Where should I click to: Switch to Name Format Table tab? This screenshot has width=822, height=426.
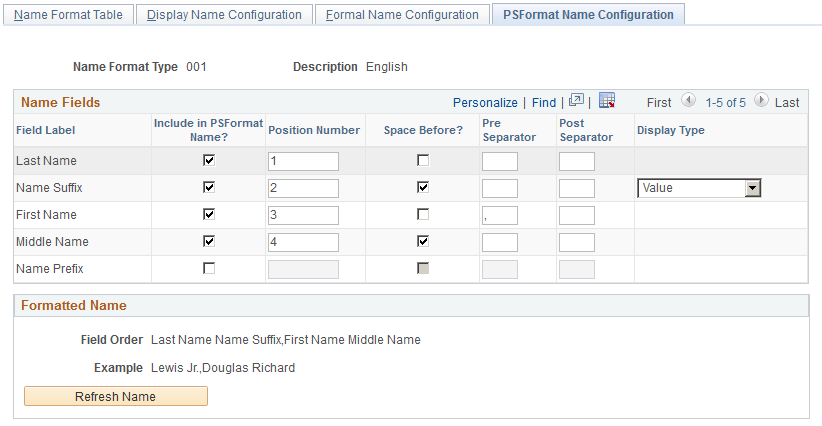(x=68, y=15)
